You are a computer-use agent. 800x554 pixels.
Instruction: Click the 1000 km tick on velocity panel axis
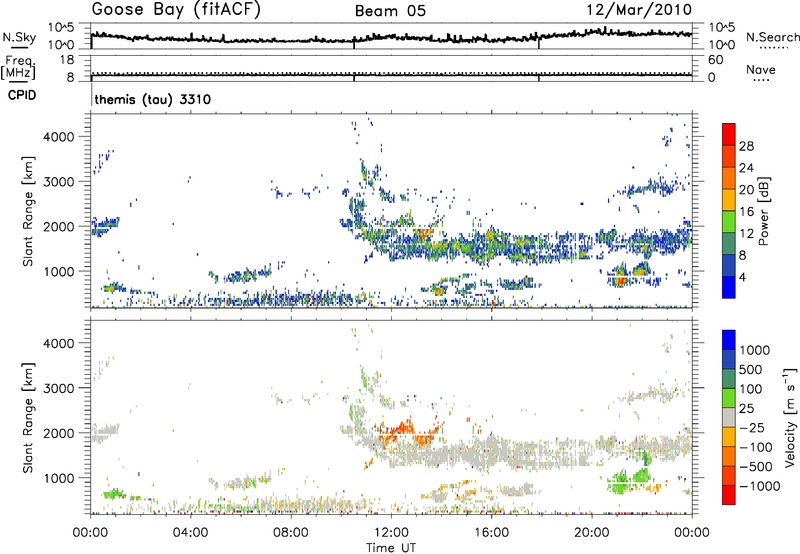[x=59, y=478]
